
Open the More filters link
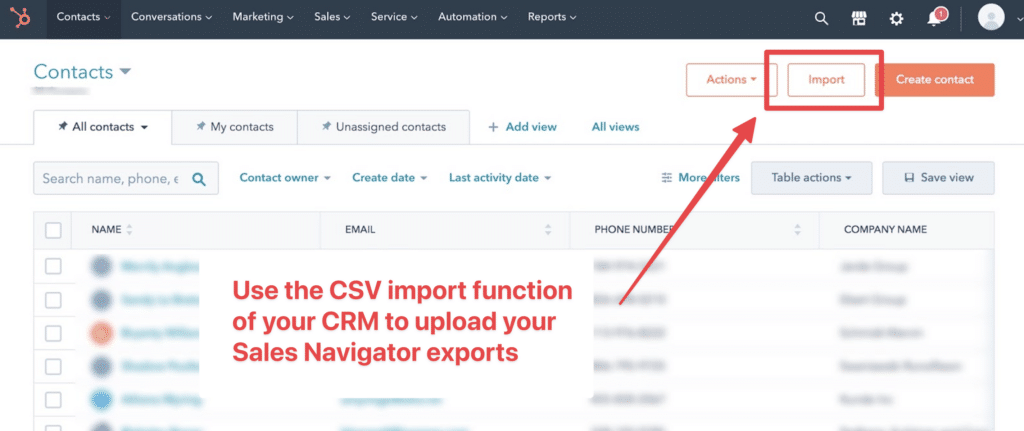(x=701, y=178)
